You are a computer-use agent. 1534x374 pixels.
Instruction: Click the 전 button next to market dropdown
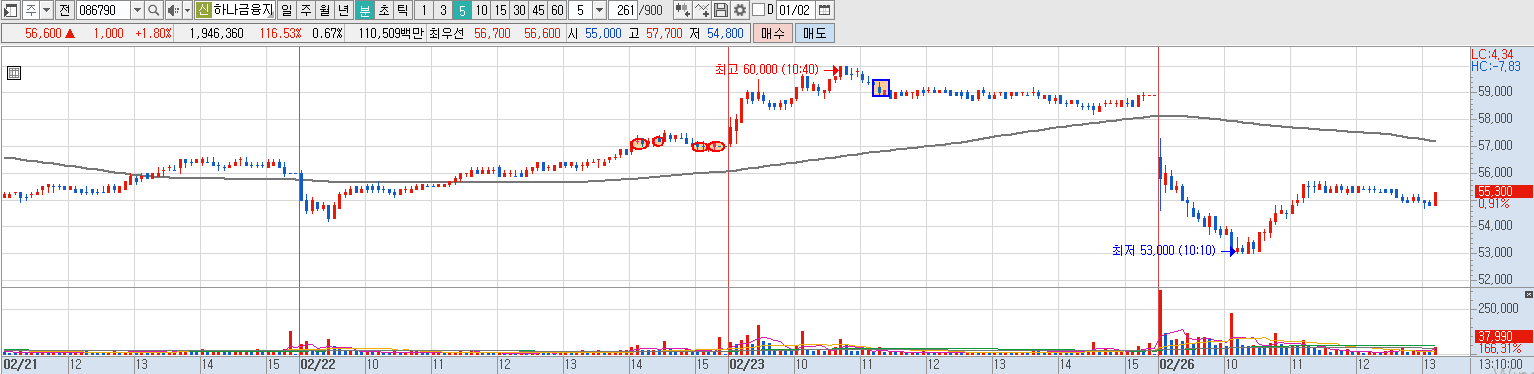click(x=64, y=10)
